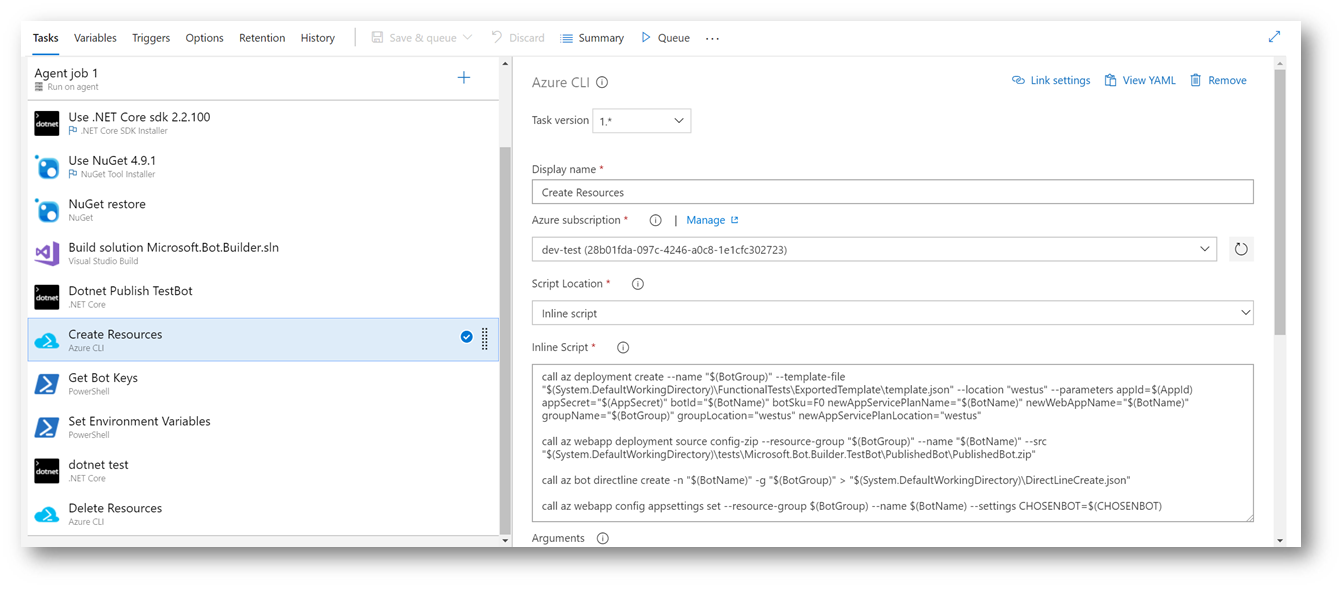The height and width of the screenshot is (589, 1343).
Task: Open the Options tab
Action: (x=204, y=38)
